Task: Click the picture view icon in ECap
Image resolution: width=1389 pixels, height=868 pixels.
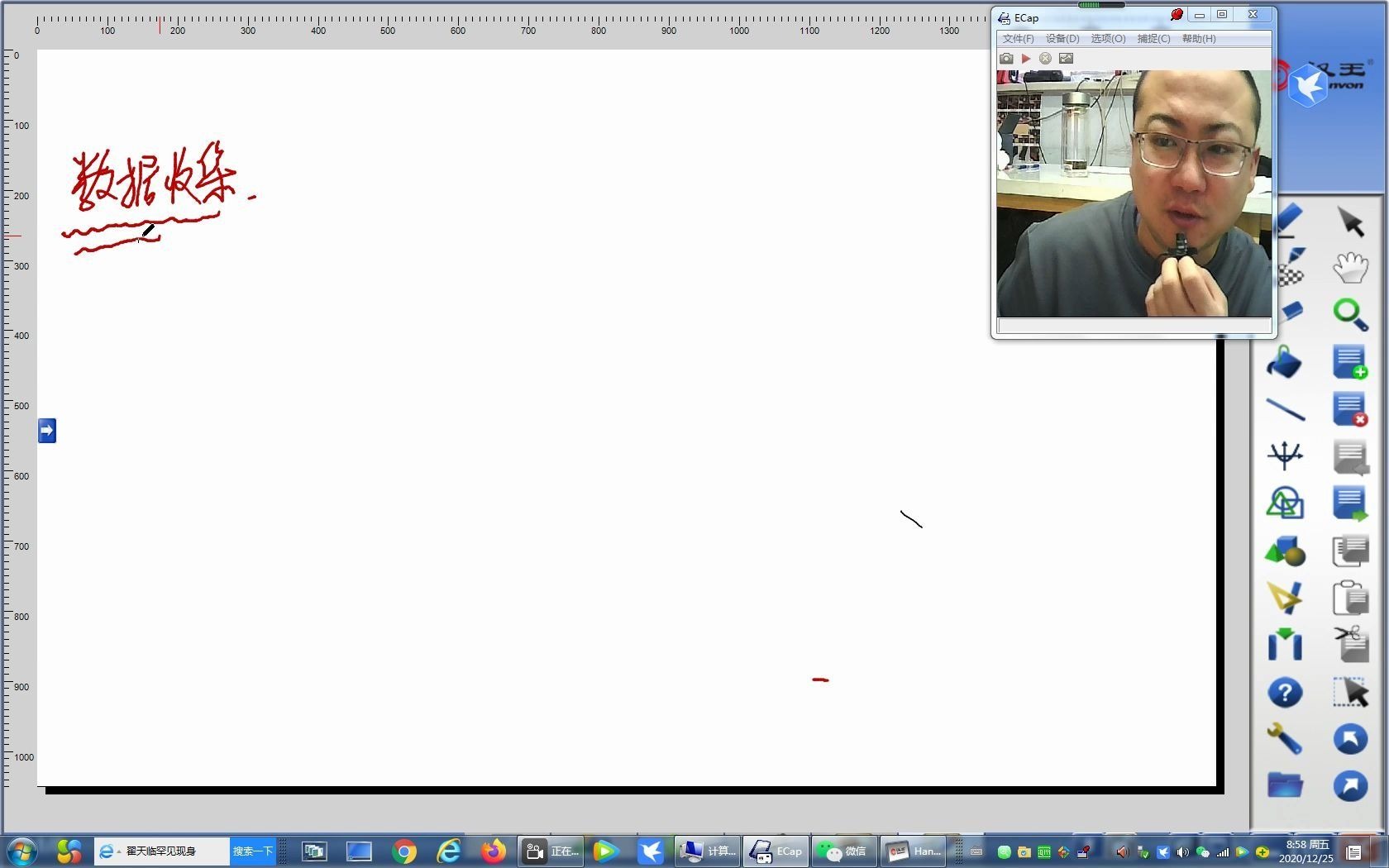Action: [x=1066, y=59]
